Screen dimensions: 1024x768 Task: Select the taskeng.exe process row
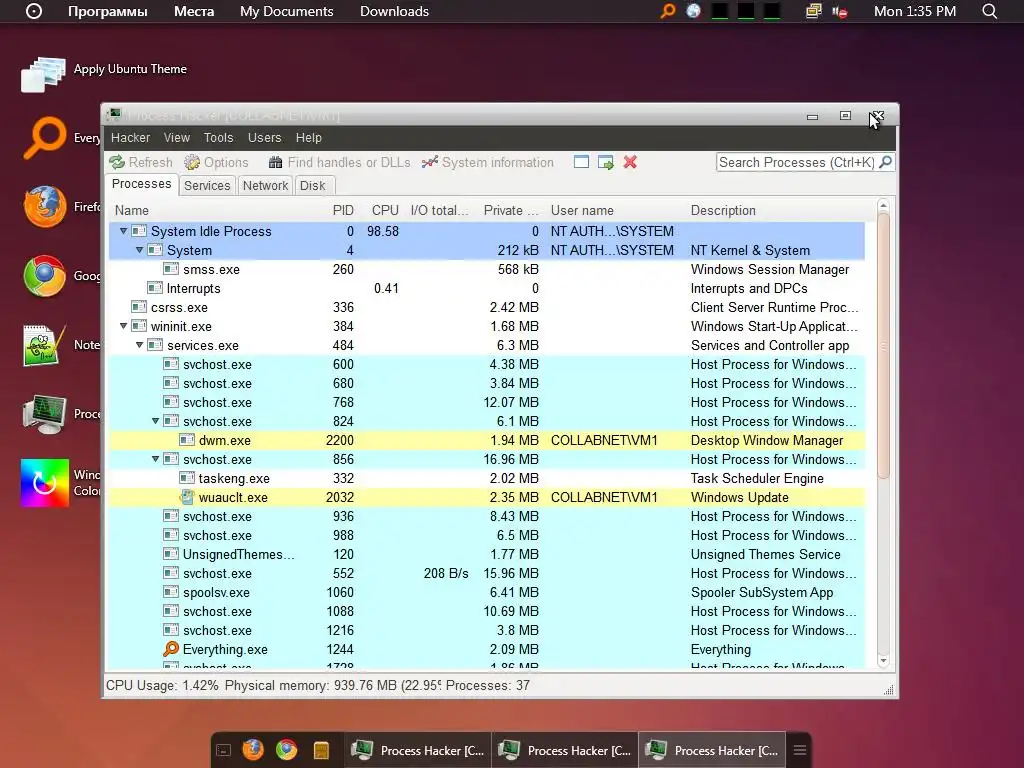pyautogui.click(x=487, y=478)
